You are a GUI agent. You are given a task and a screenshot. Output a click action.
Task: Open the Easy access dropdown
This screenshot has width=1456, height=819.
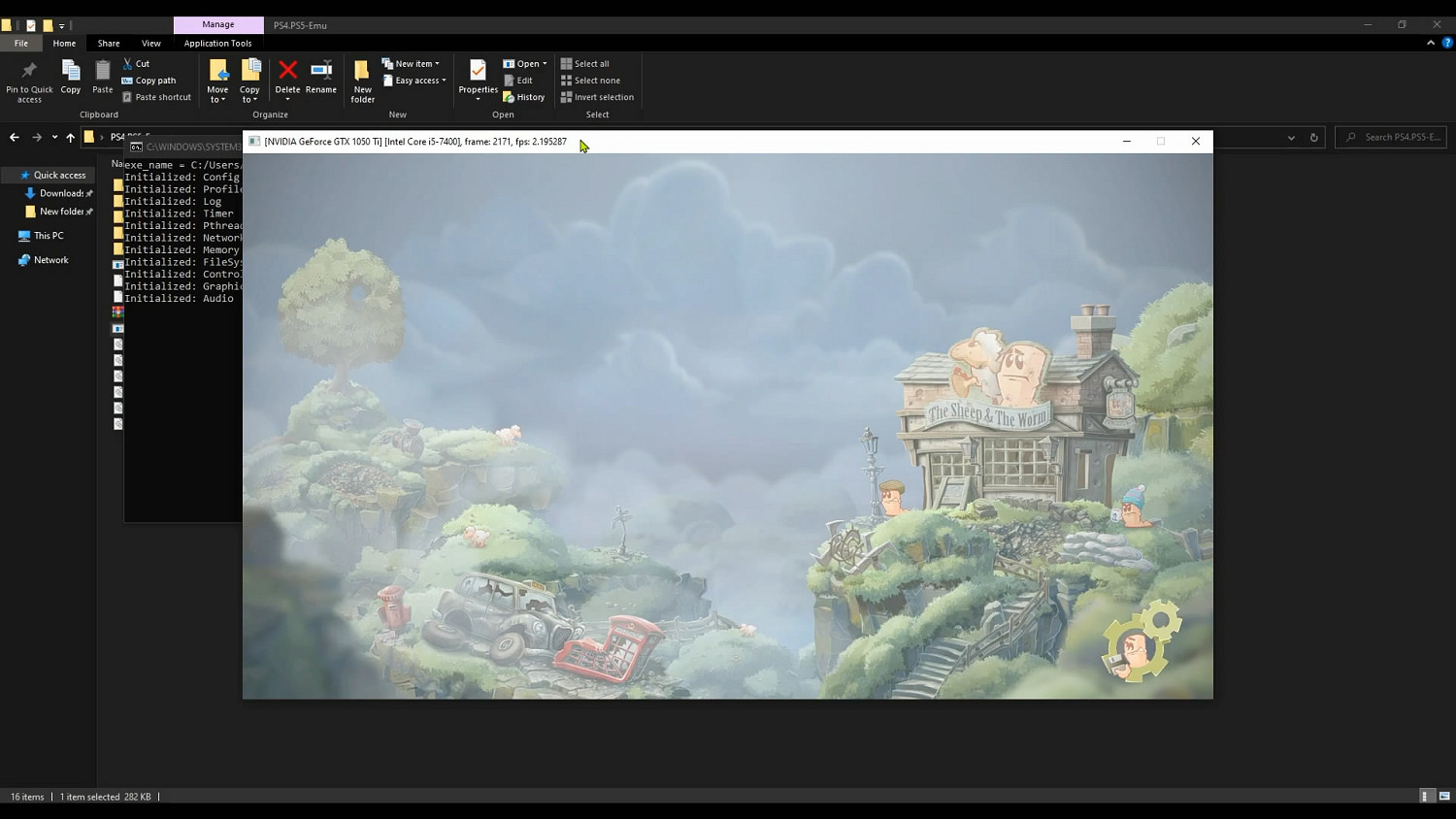click(x=414, y=81)
